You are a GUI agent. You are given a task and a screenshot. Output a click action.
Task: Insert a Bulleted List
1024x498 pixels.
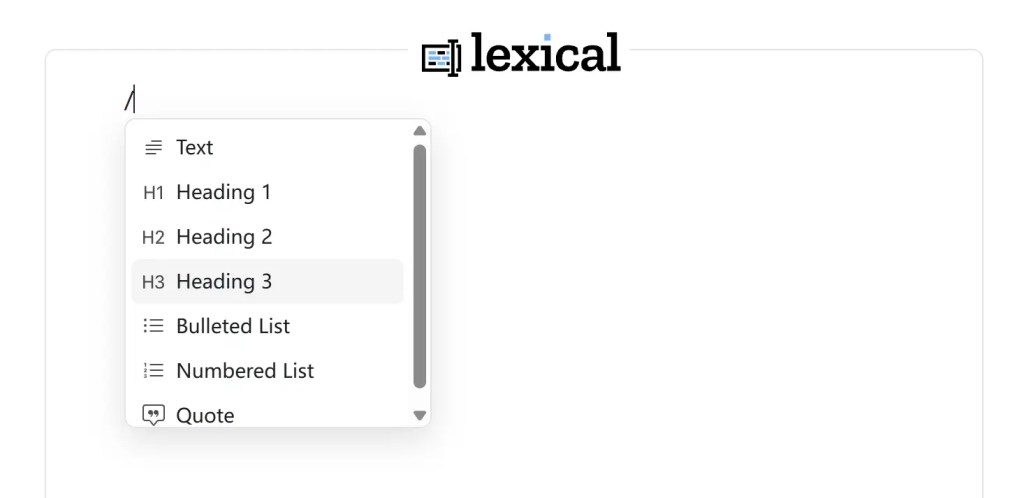click(x=268, y=326)
